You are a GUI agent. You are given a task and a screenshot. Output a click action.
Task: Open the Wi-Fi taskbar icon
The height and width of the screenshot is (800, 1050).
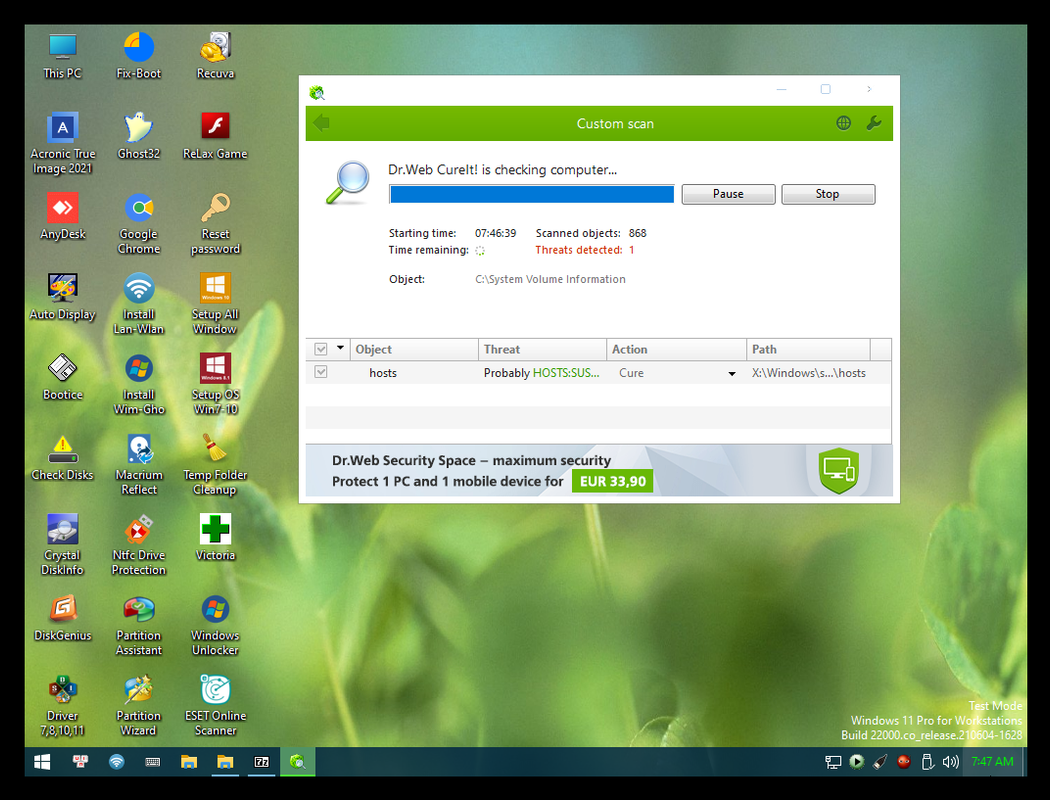(117, 762)
